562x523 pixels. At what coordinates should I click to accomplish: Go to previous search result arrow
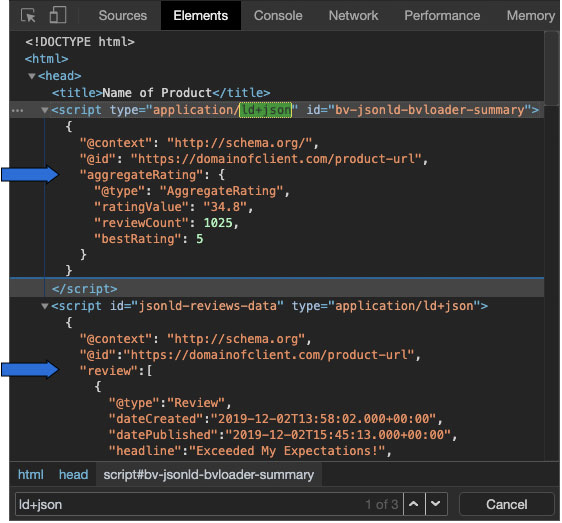pyautogui.click(x=414, y=504)
